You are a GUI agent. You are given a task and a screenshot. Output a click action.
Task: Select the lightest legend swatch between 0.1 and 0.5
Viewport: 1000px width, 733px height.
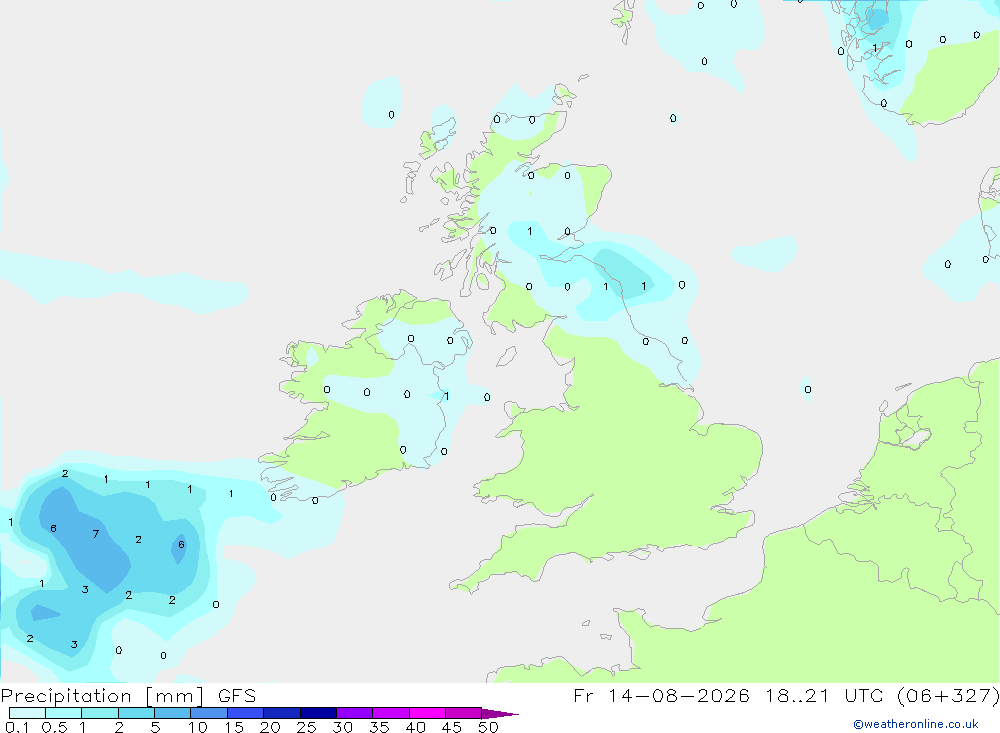(27, 713)
